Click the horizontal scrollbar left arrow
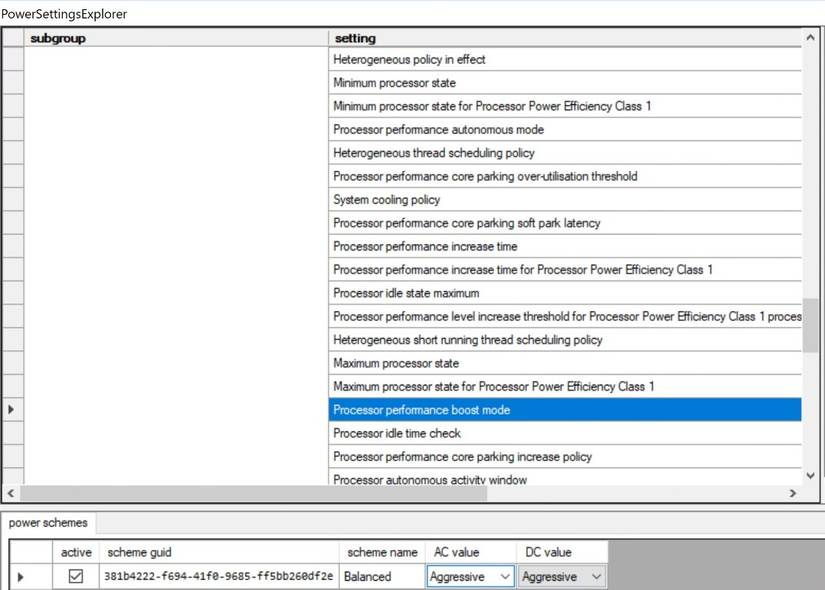This screenshot has height=590, width=825. pos(10,493)
